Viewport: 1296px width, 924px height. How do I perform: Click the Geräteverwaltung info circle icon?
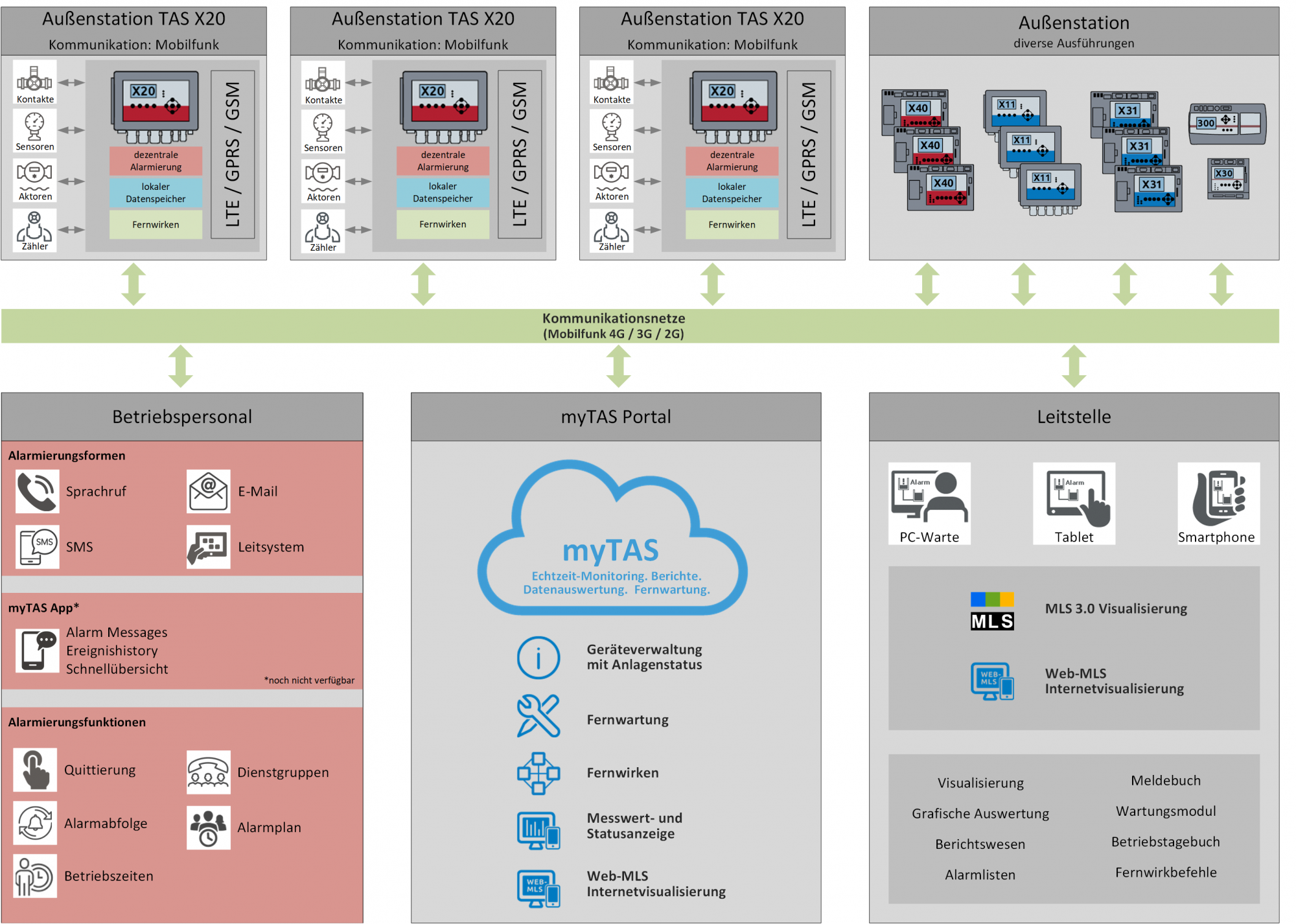click(x=538, y=658)
